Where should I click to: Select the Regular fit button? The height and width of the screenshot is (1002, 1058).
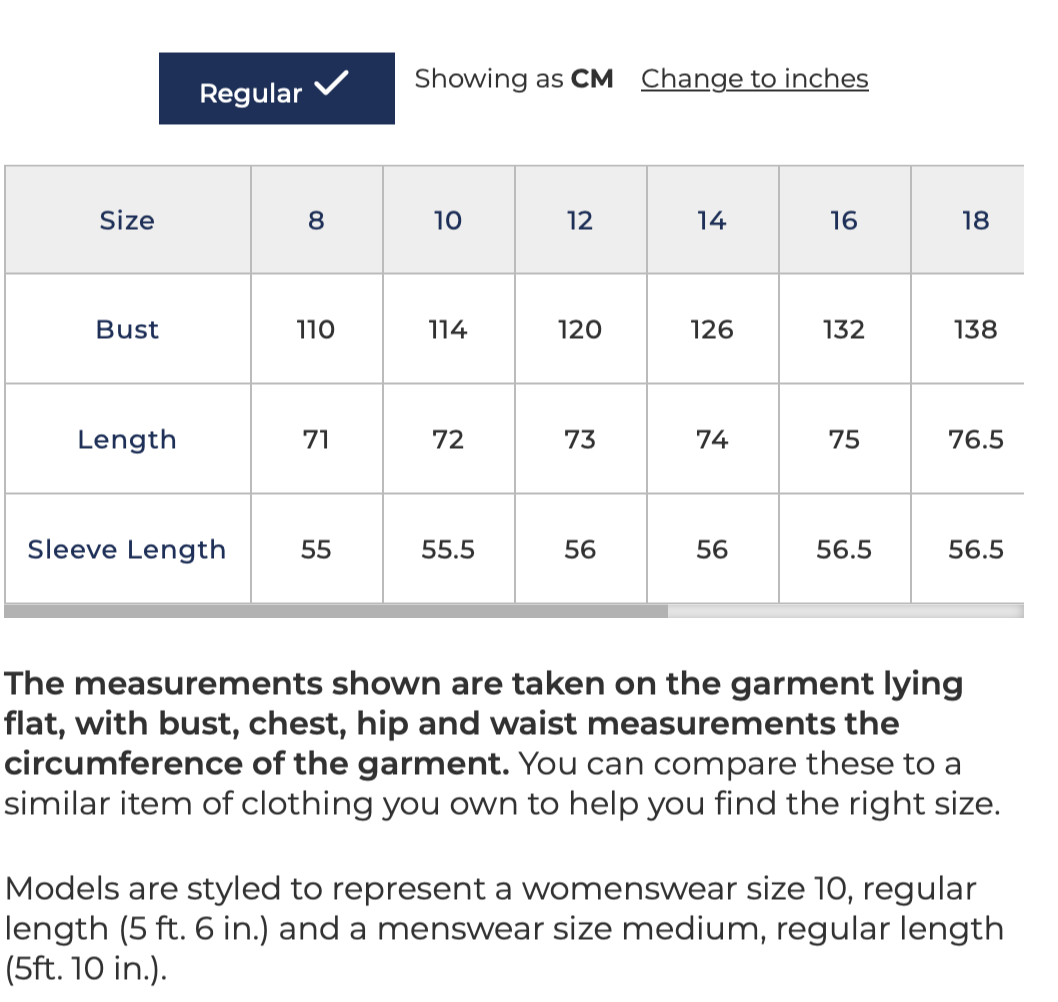click(277, 88)
